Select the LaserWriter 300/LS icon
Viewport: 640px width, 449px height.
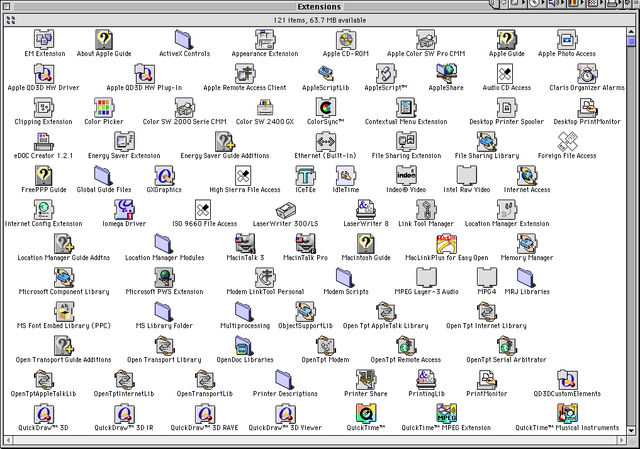coord(285,209)
